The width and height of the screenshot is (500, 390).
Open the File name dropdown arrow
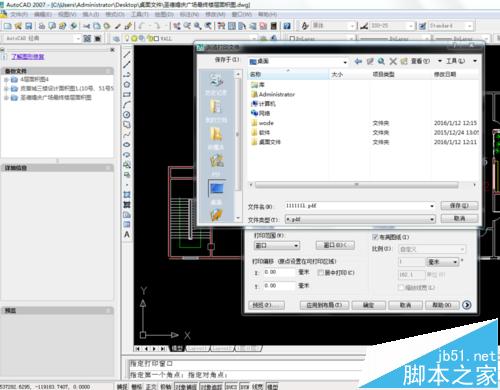coord(432,206)
